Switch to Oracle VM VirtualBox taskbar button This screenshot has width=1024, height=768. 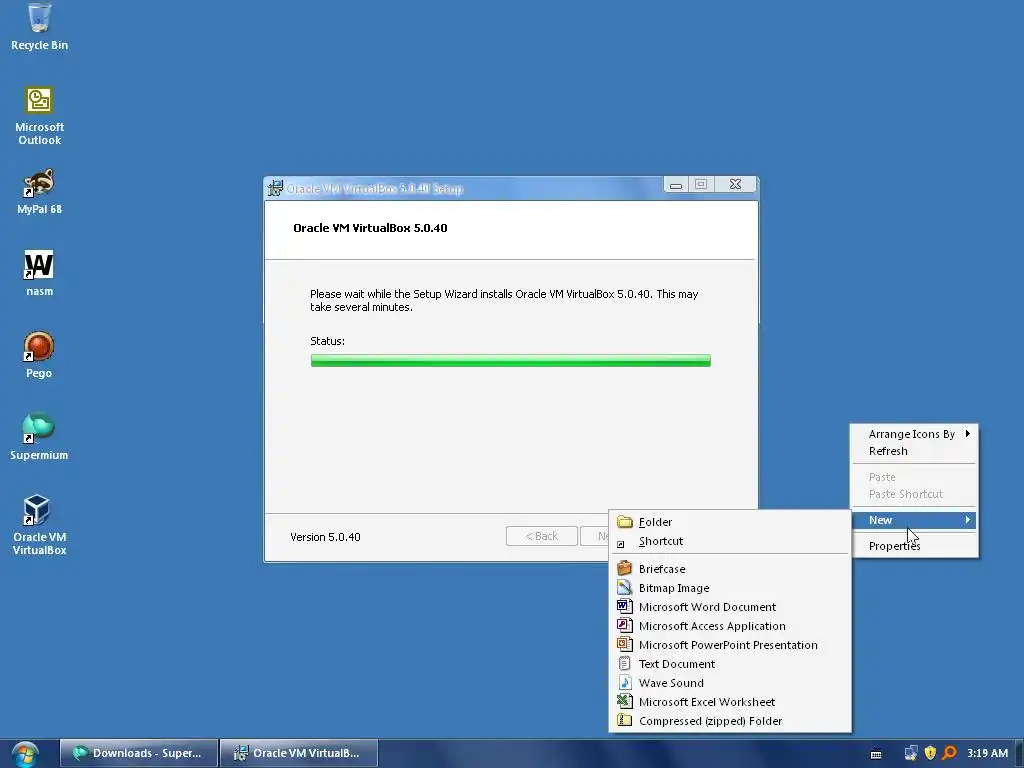pos(298,753)
